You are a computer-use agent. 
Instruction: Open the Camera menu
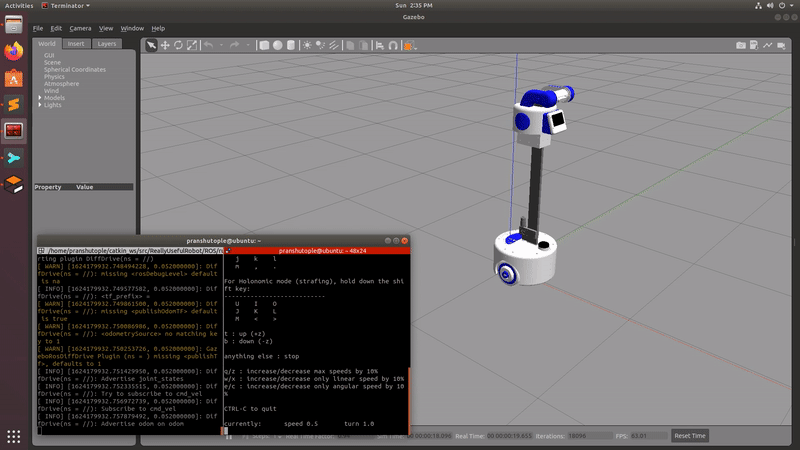(x=80, y=29)
